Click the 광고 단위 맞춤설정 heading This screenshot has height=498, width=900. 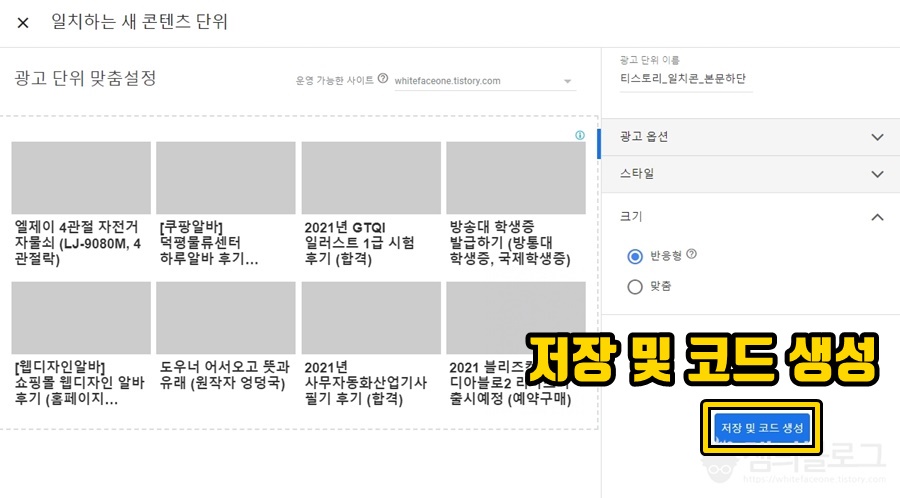85,78
